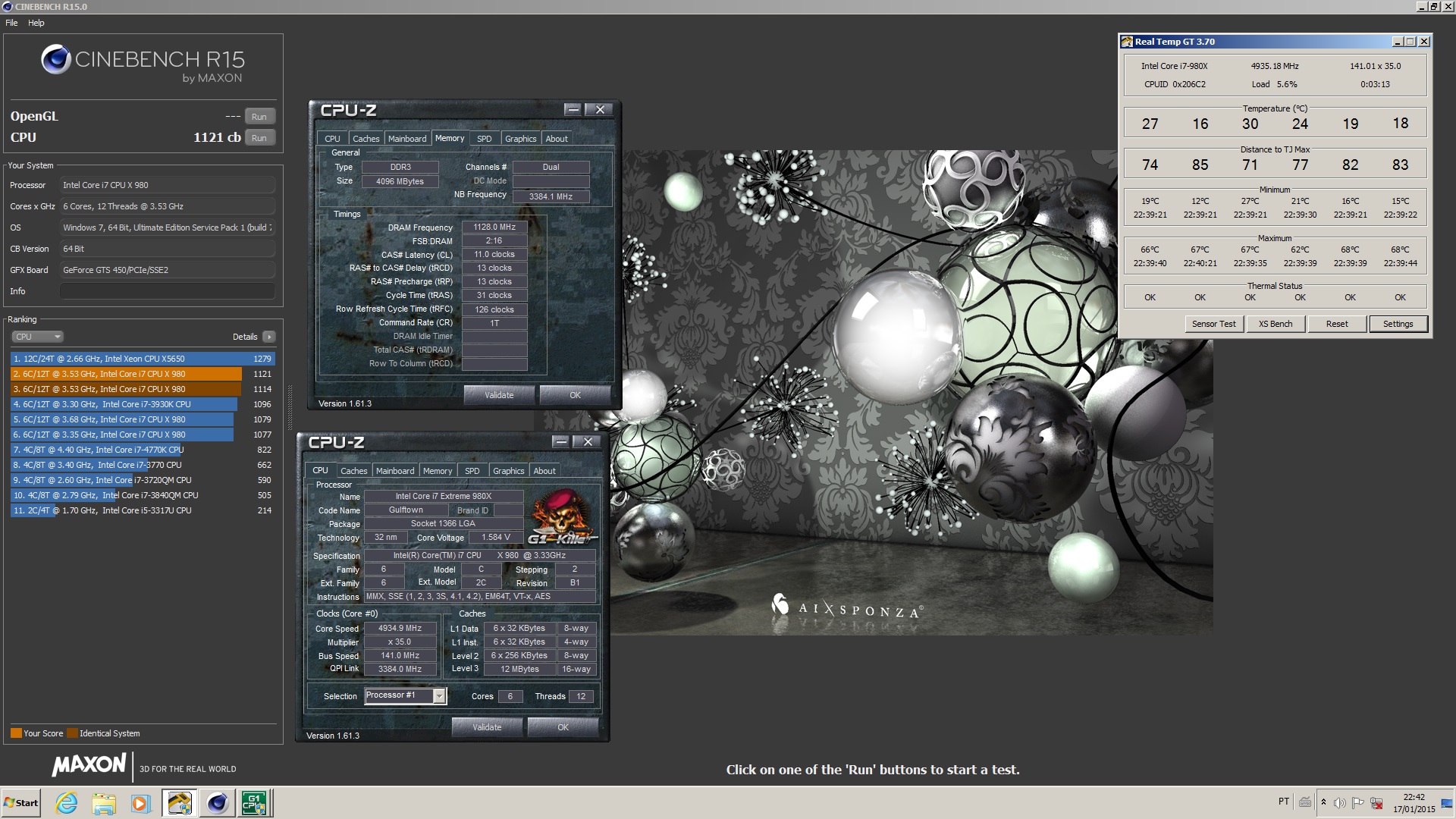Switch to CPU tab in CPU-Z Memory window
This screenshot has height=819, width=1456.
tap(332, 139)
